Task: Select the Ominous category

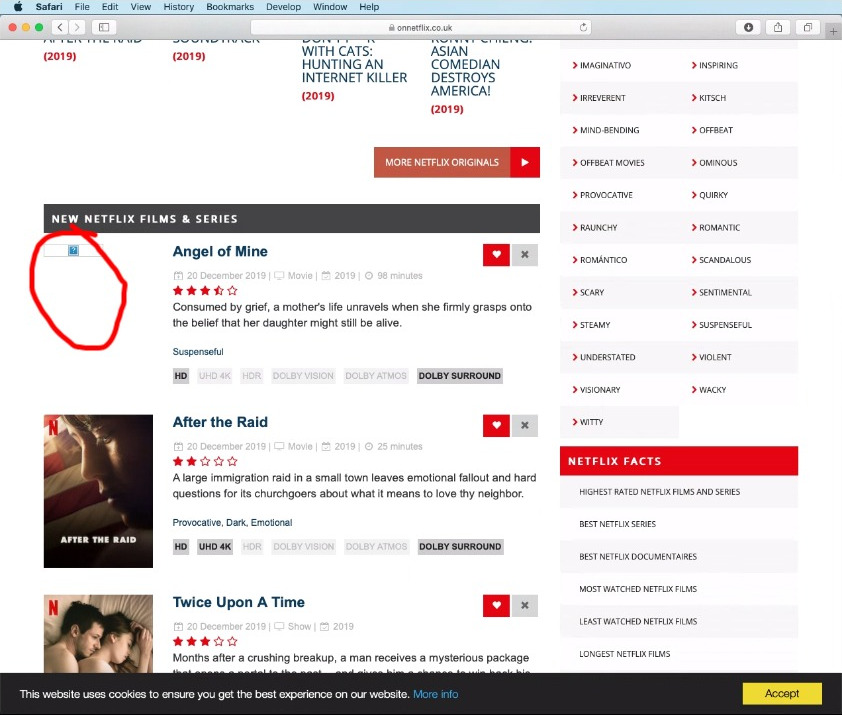Action: [718, 163]
